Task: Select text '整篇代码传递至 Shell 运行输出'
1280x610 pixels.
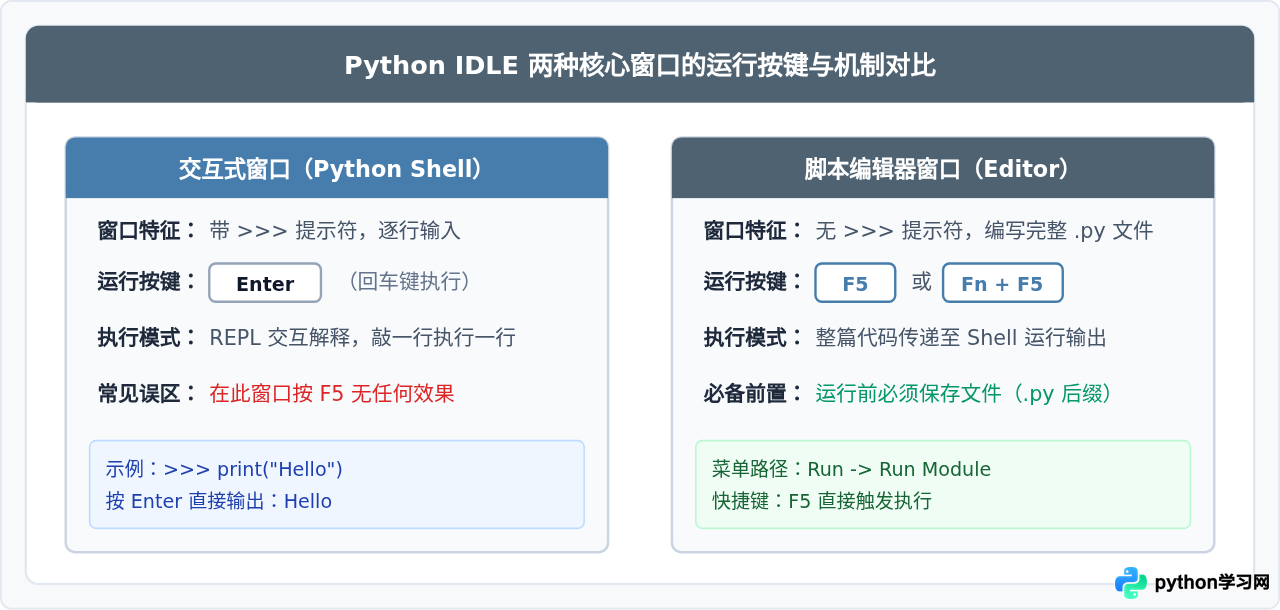Action: (961, 338)
